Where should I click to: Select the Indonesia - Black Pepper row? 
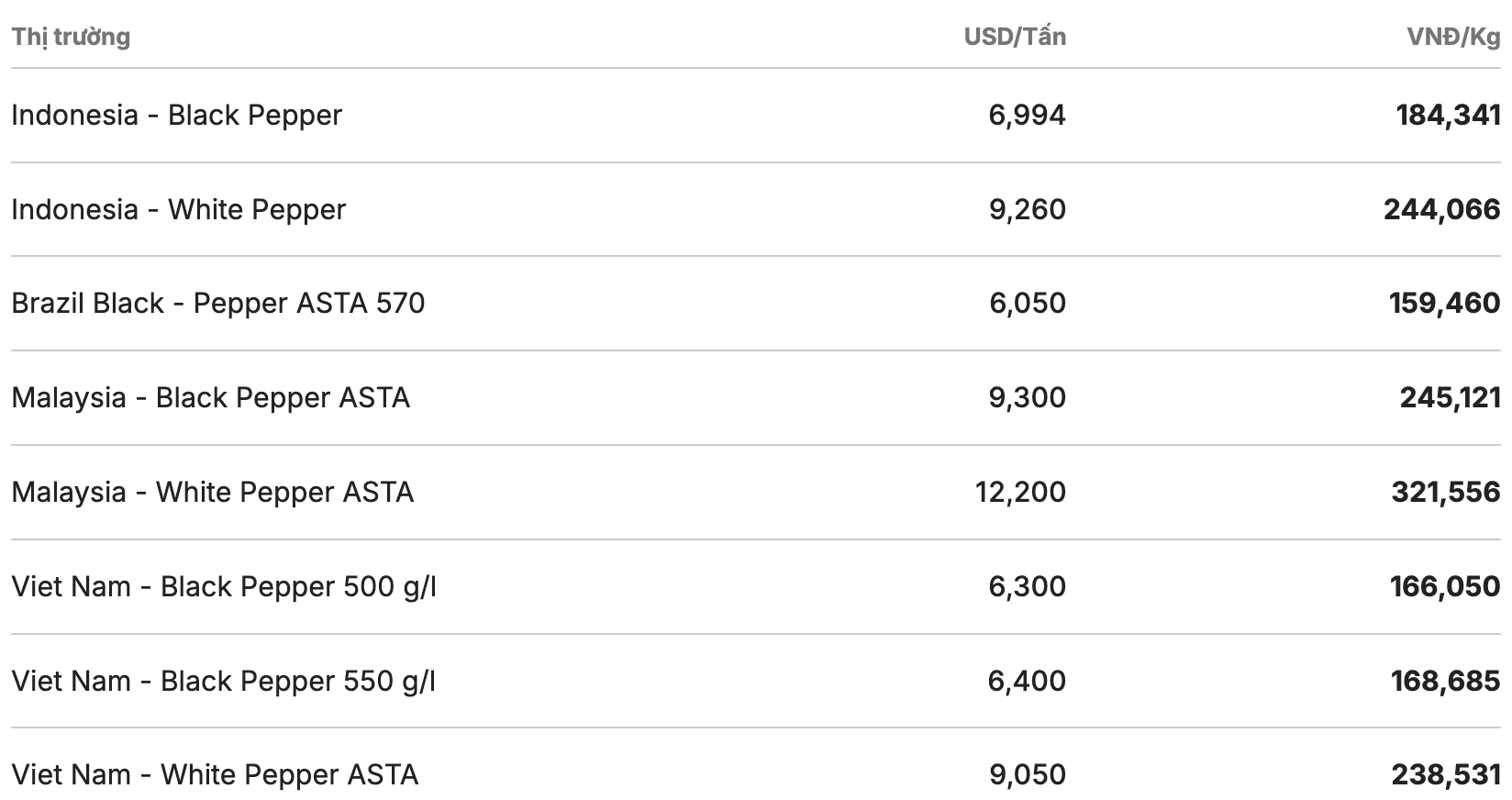pos(176,116)
